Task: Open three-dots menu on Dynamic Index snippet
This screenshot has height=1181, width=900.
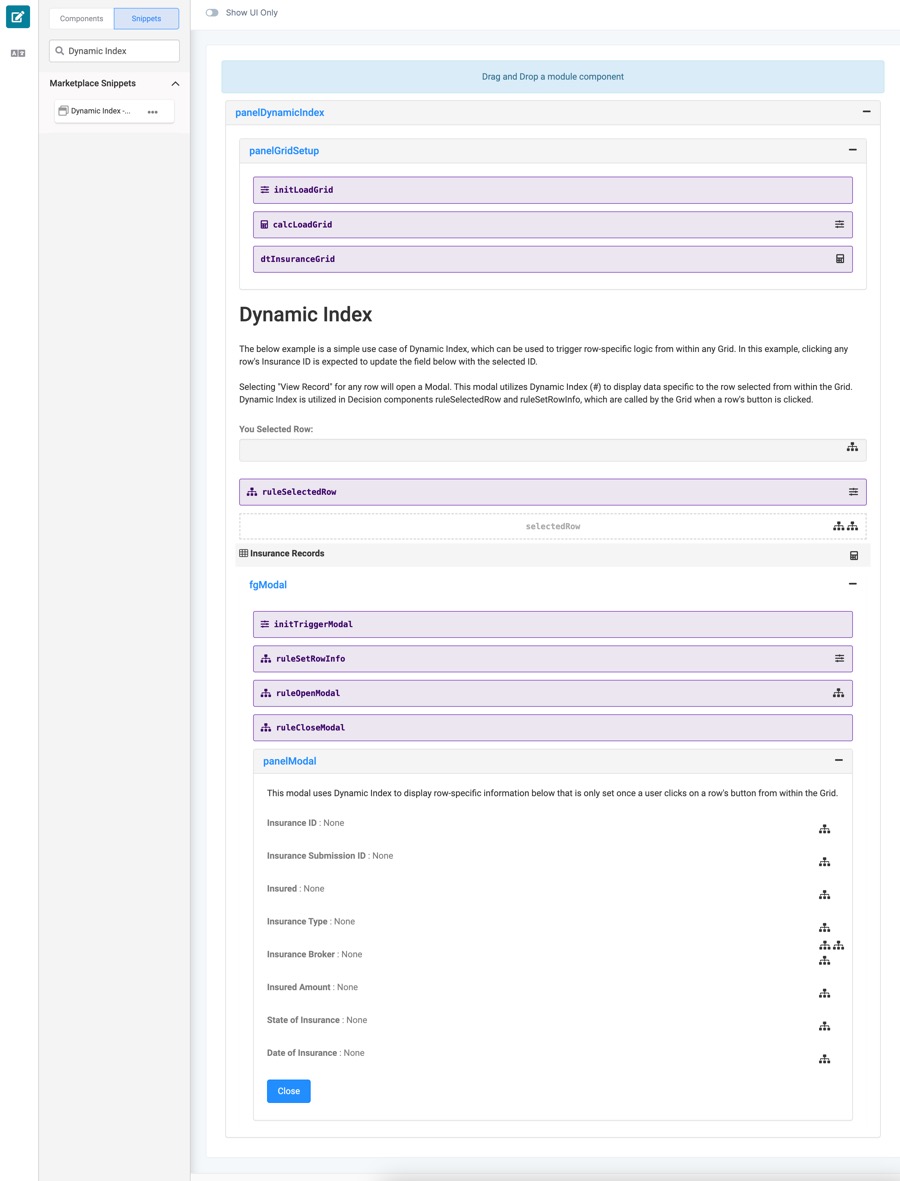Action: 153,111
